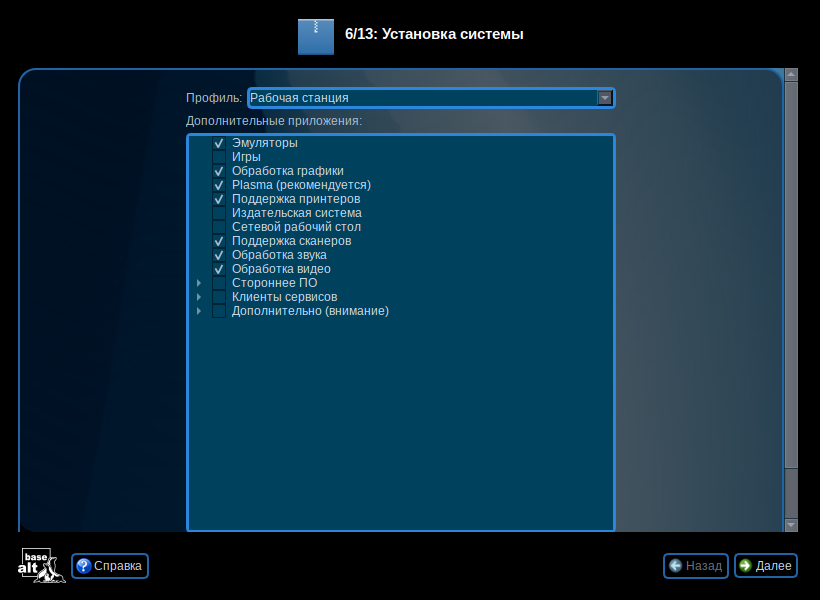Select the Поддержка сканеров list entry
This screenshot has height=600, width=820.
(291, 241)
